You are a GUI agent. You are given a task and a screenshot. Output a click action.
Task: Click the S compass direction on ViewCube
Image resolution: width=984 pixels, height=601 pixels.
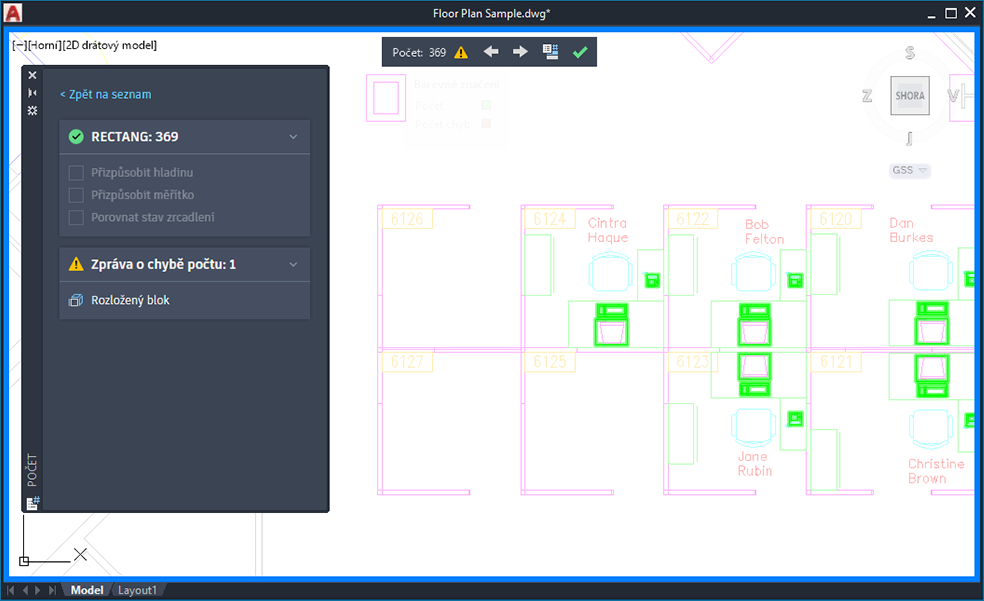click(910, 53)
